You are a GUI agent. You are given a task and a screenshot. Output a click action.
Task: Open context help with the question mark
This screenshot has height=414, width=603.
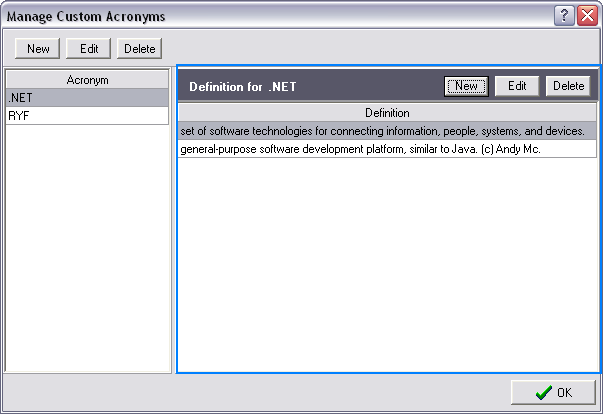pos(565,15)
